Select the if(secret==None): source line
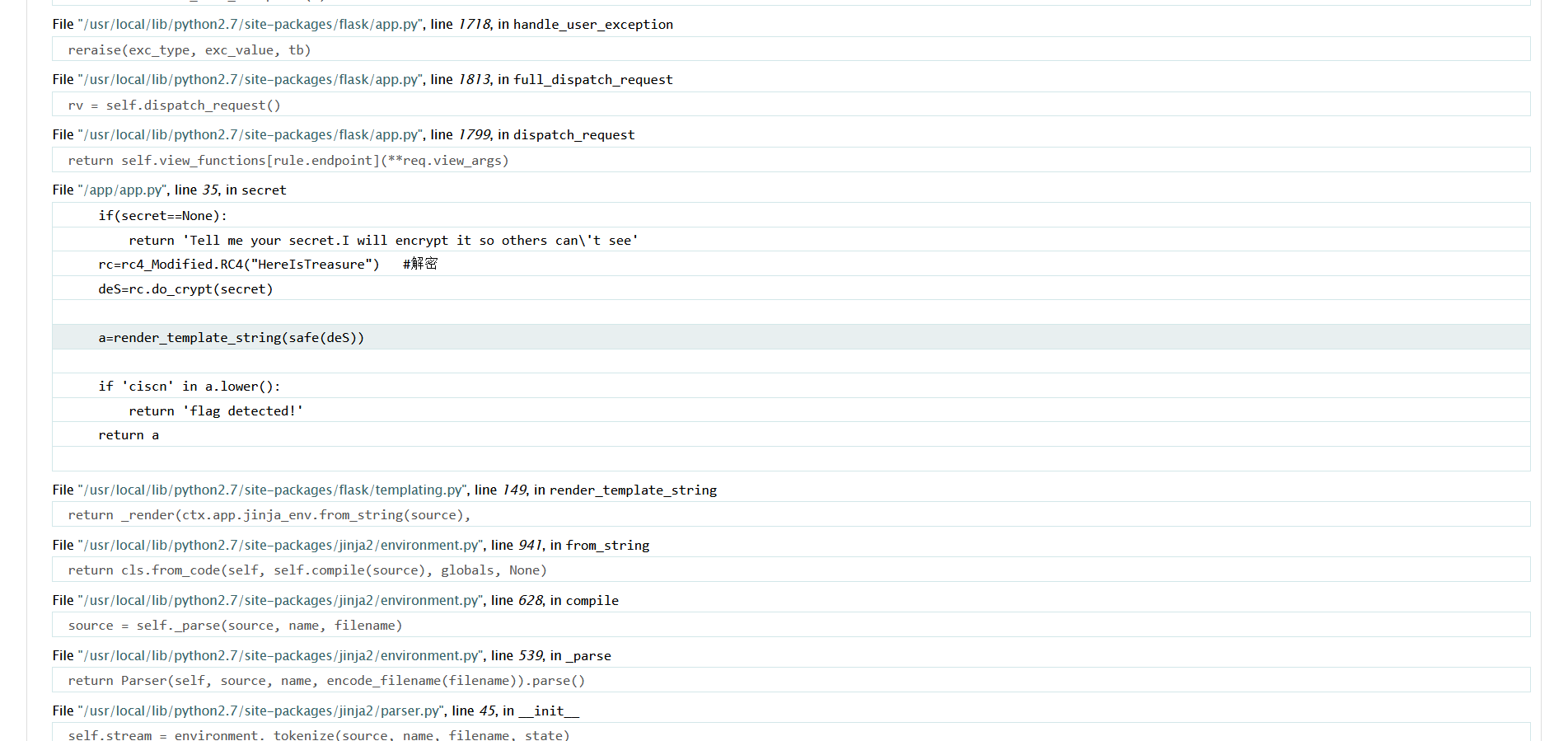1568x741 pixels. click(791, 215)
